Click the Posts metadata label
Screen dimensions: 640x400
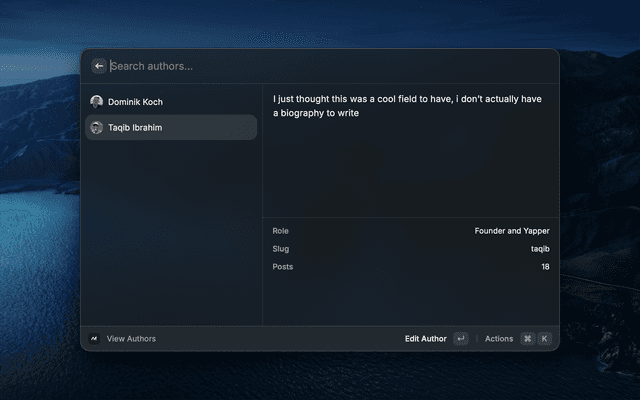click(x=283, y=267)
